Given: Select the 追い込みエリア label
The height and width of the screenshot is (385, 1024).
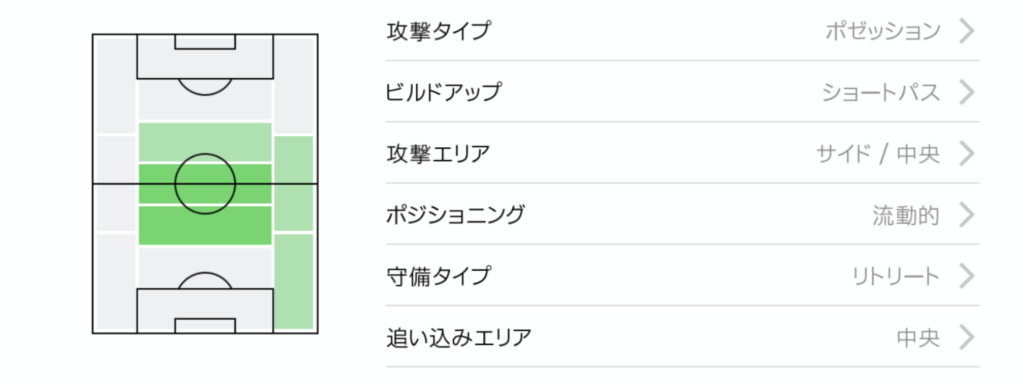Looking at the screenshot, I should point(458,337).
